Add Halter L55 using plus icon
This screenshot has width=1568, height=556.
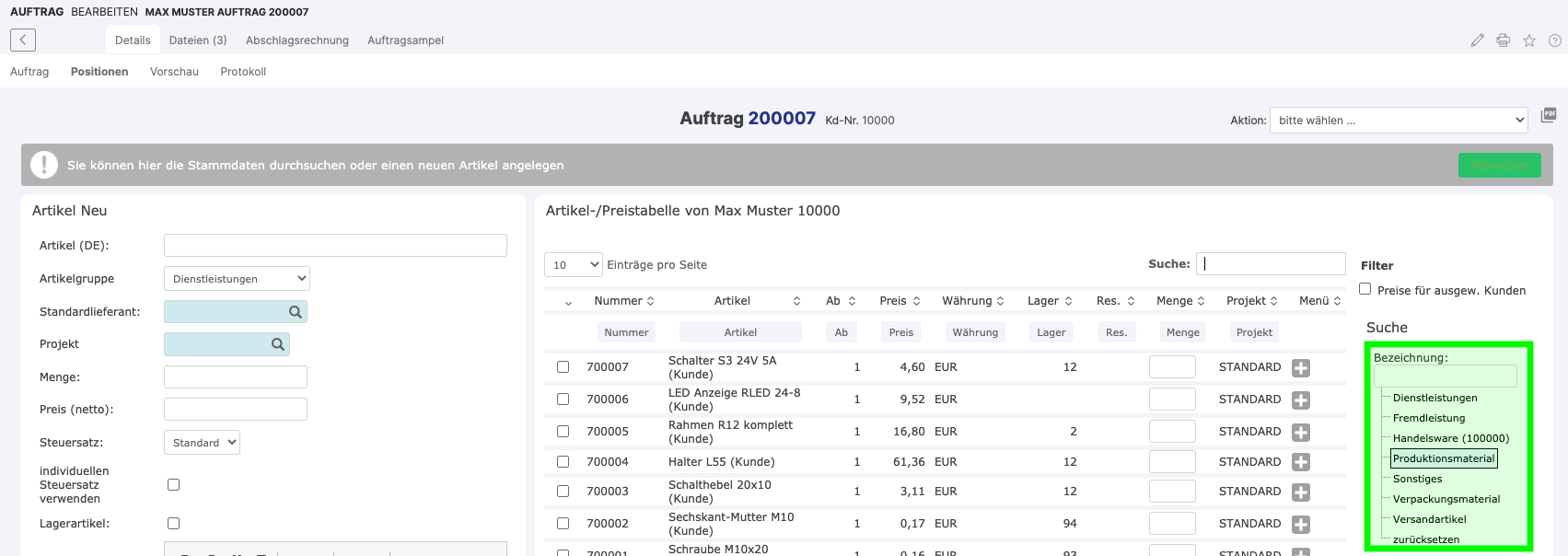(1300, 462)
